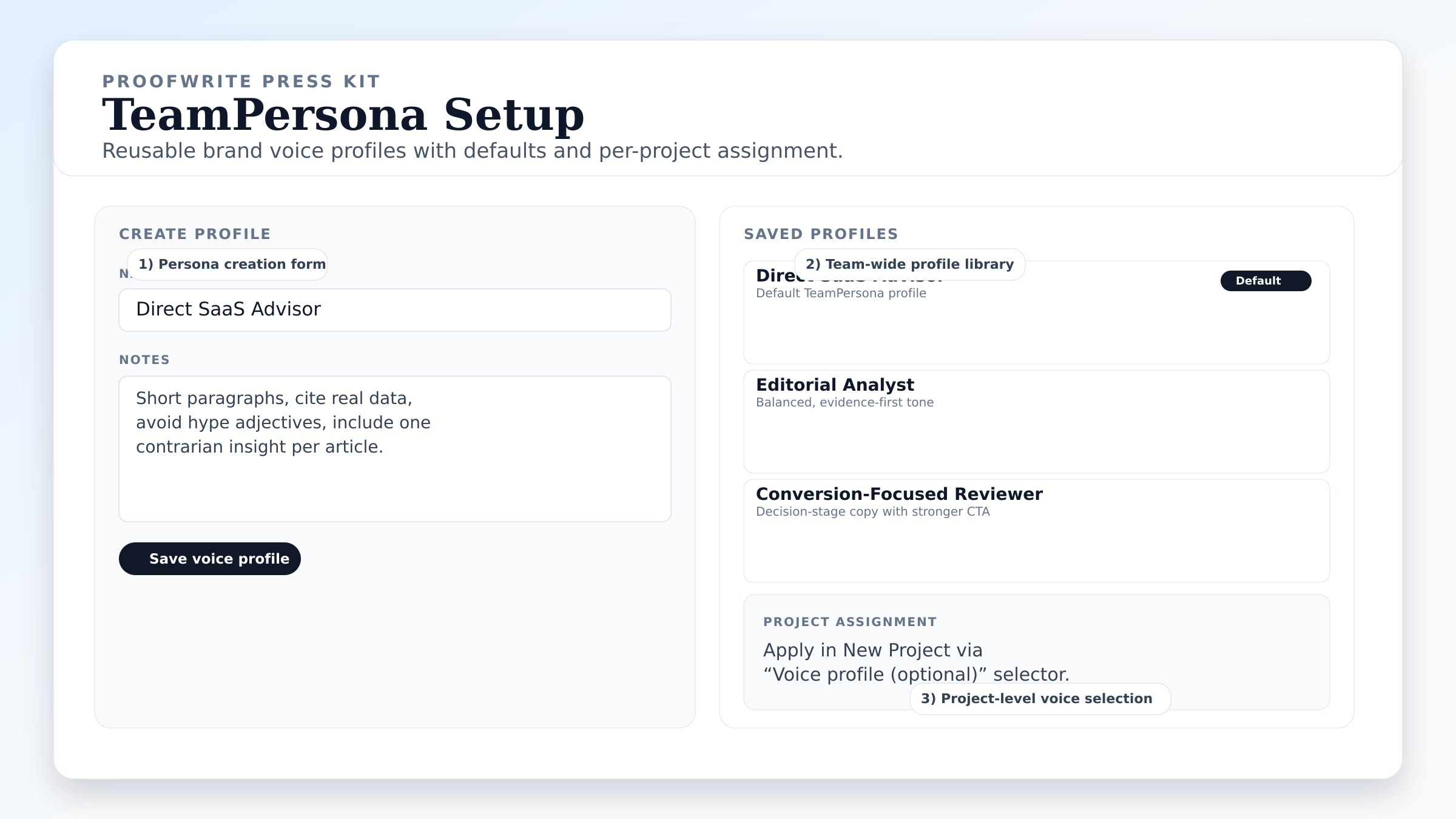Click the Notes field label
1456x819 pixels.
(x=144, y=360)
